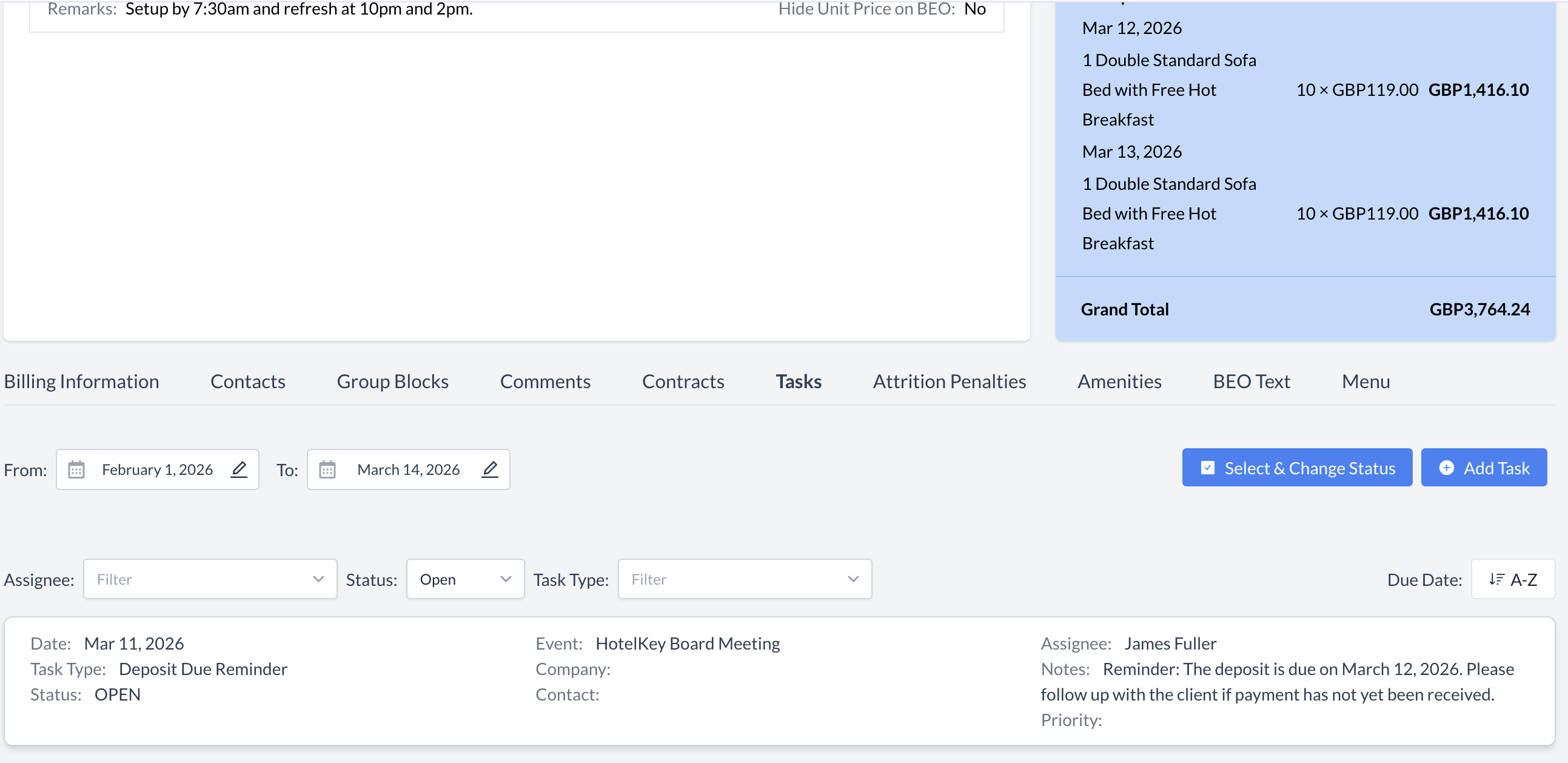The image size is (1568, 763).
Task: Open the Deposit Due Reminder task card
Action: [779, 681]
